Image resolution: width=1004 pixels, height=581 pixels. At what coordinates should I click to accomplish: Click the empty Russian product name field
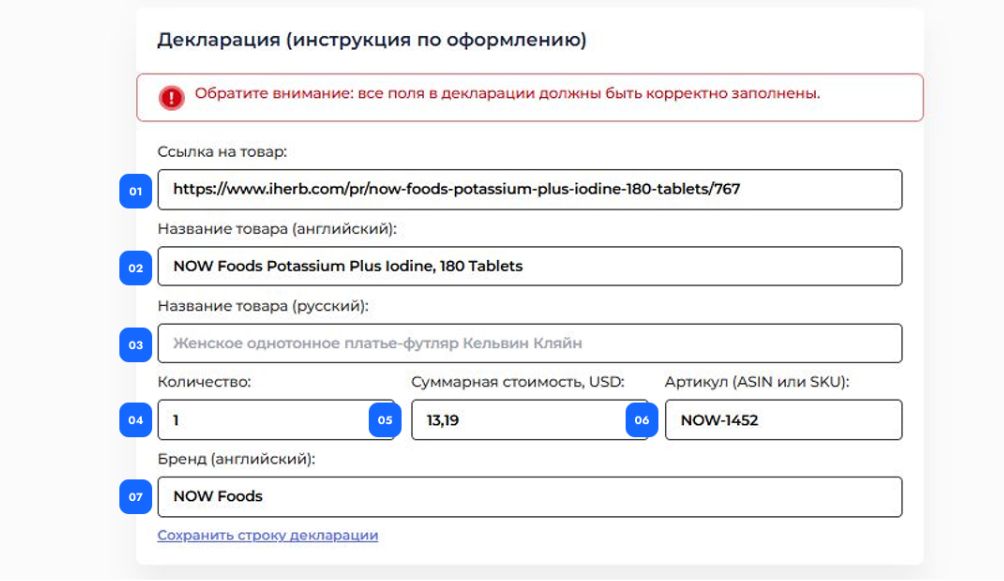[x=530, y=343]
